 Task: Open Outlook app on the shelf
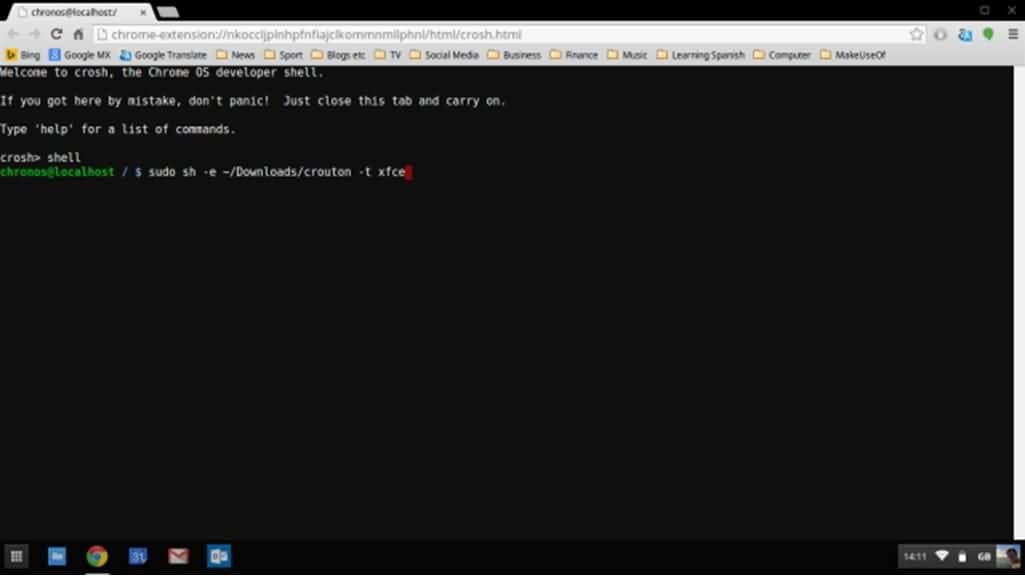(219, 556)
